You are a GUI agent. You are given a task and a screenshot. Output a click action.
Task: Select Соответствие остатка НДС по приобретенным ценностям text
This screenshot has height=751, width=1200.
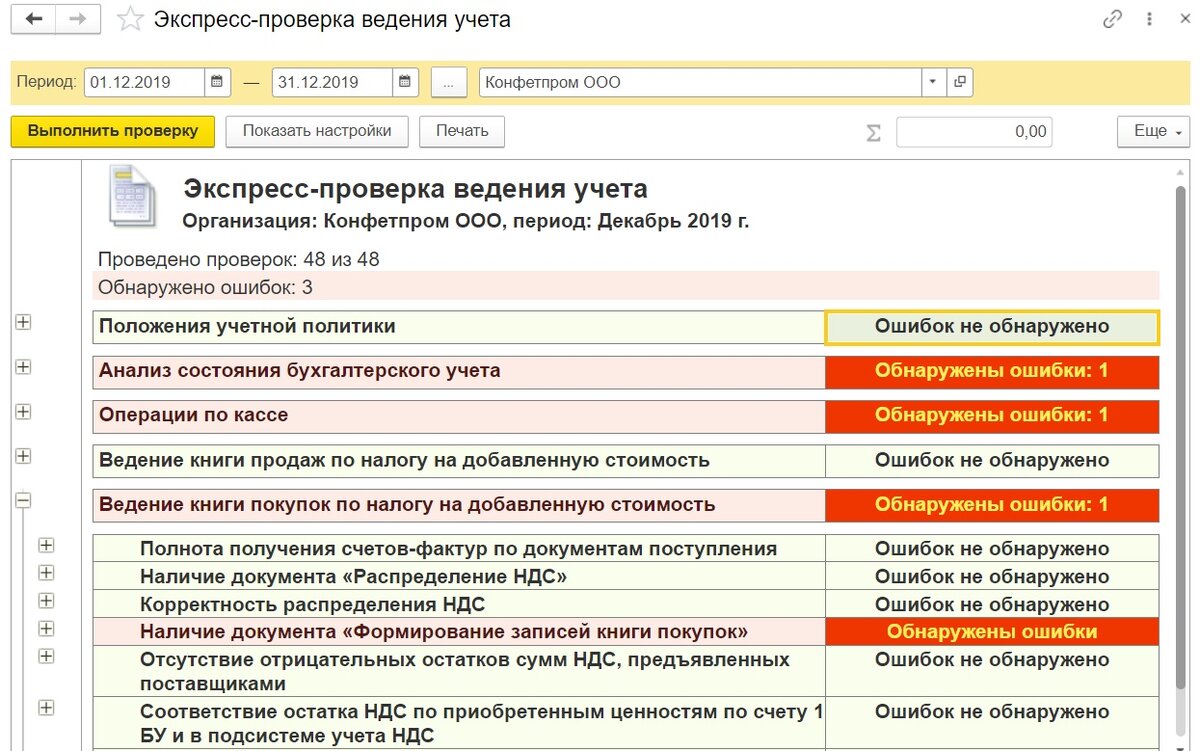[x=481, y=724]
